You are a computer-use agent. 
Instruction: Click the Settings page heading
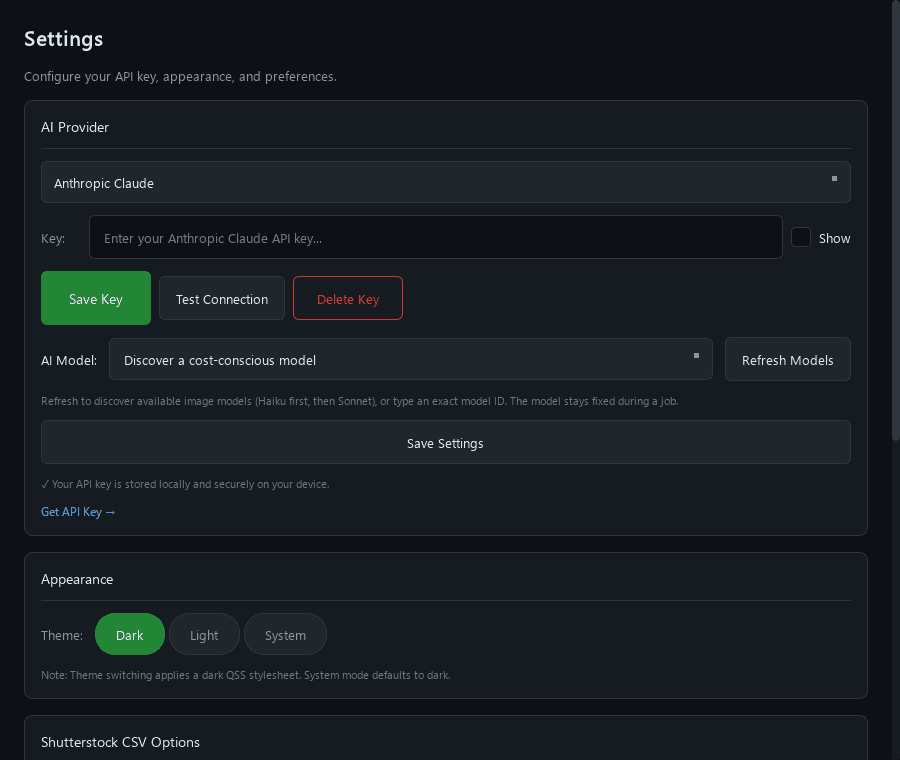pyautogui.click(x=64, y=39)
